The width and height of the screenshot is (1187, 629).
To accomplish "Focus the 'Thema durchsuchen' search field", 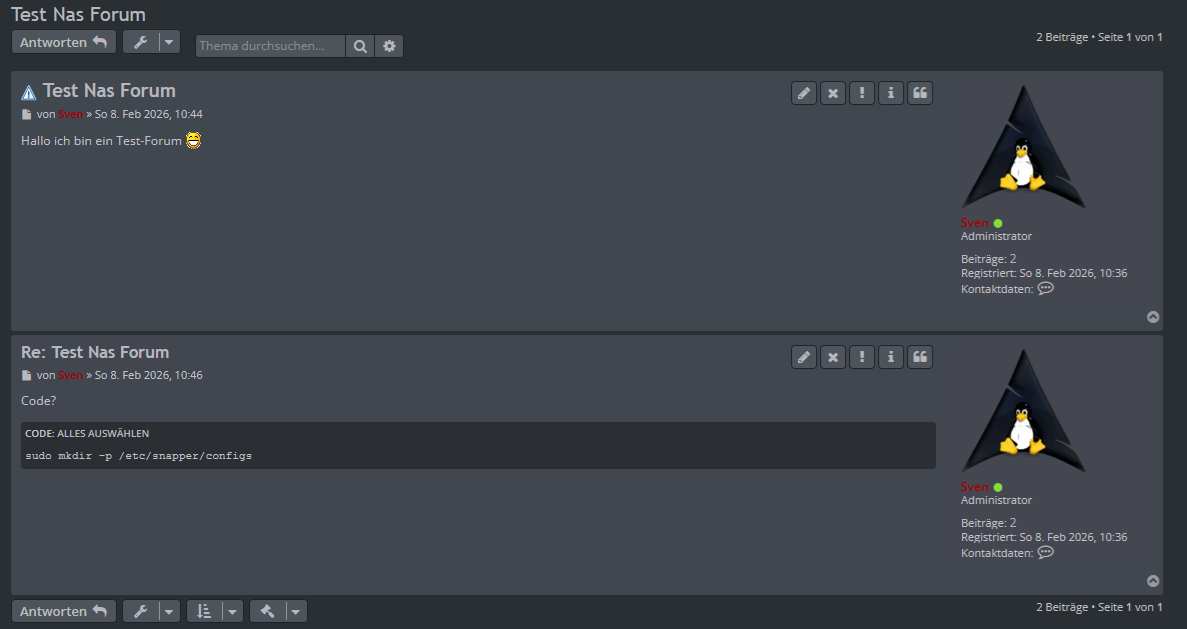I will [x=270, y=46].
